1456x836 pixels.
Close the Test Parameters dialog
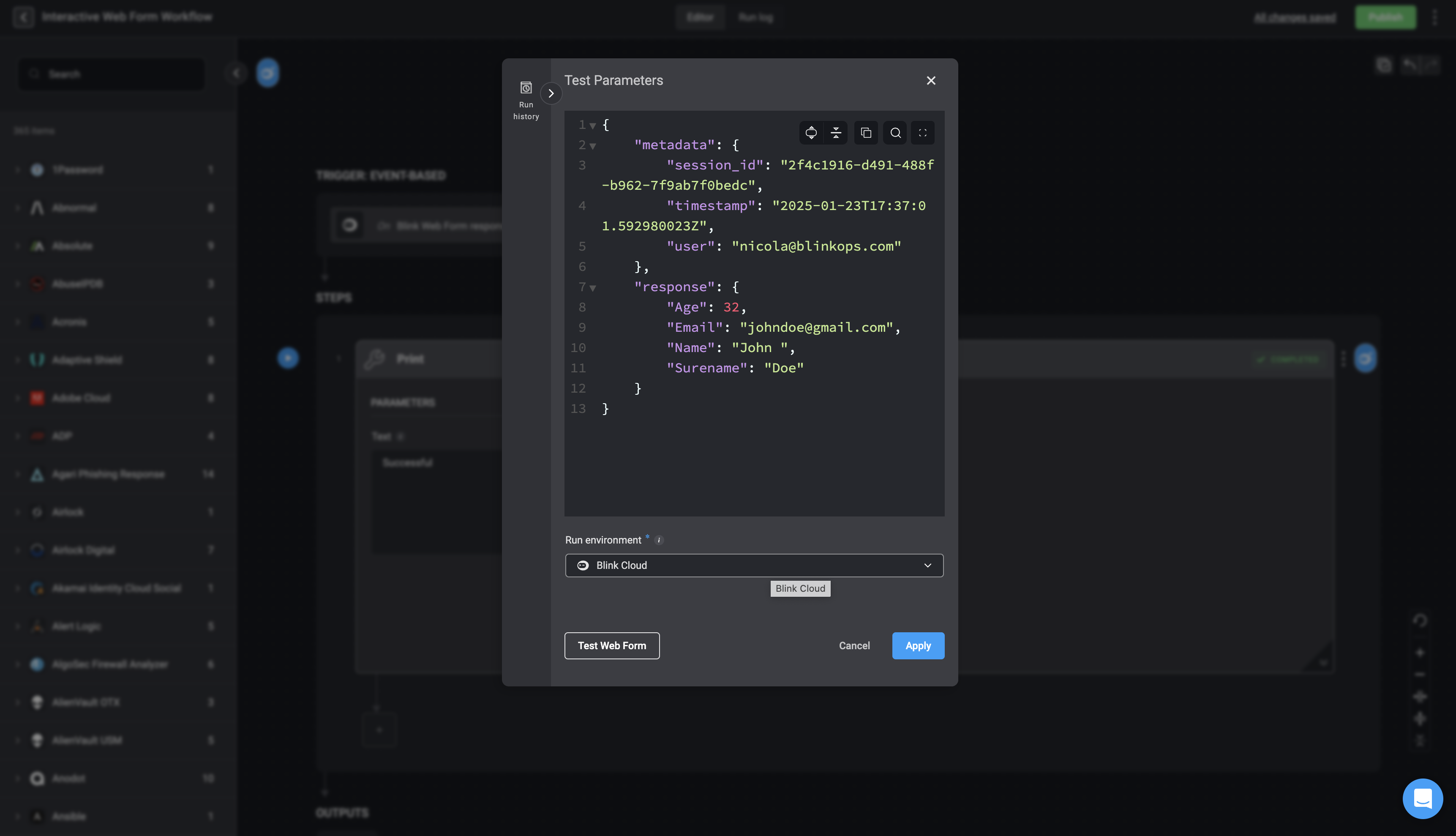(931, 80)
